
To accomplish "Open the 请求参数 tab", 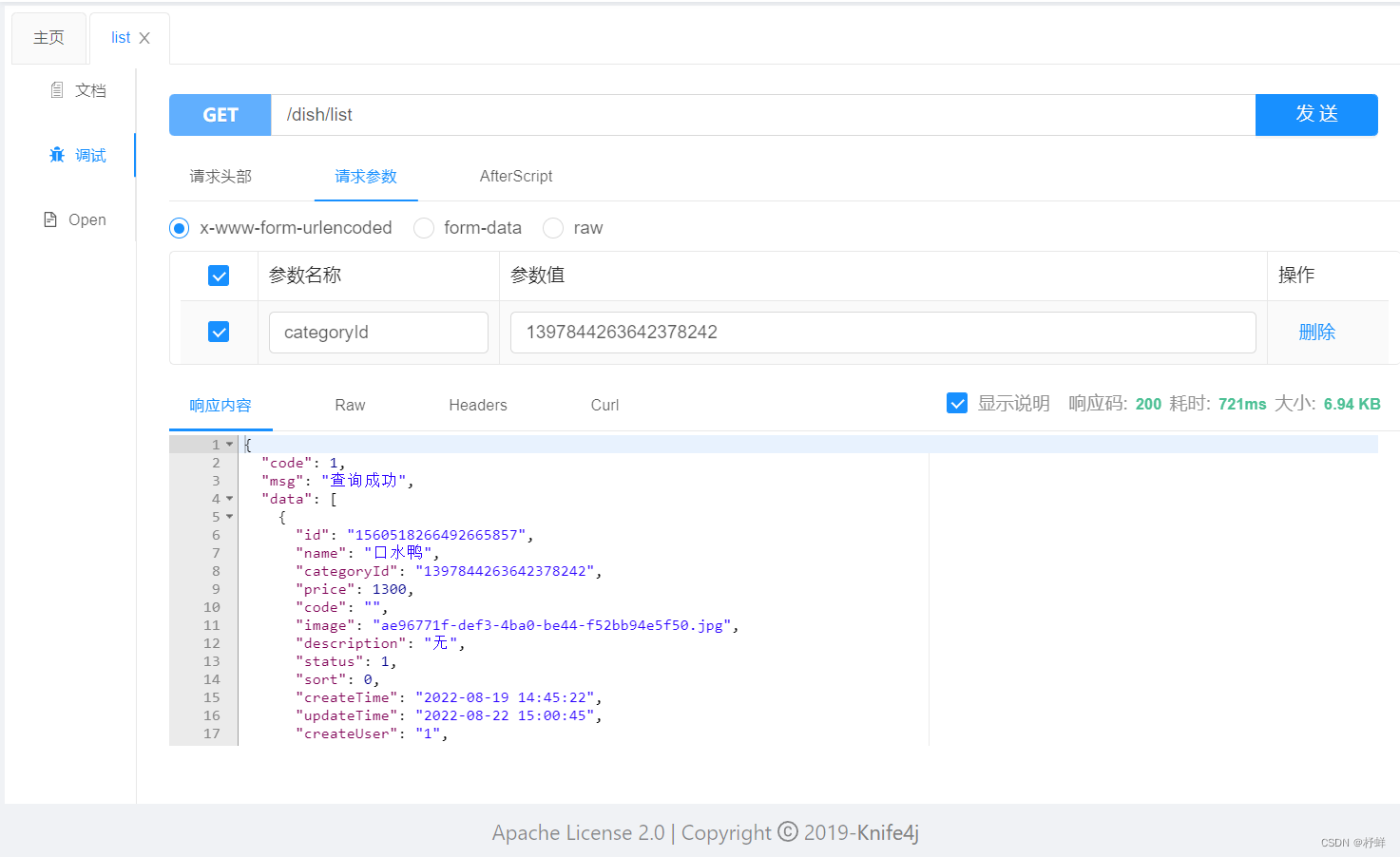I will [x=366, y=177].
